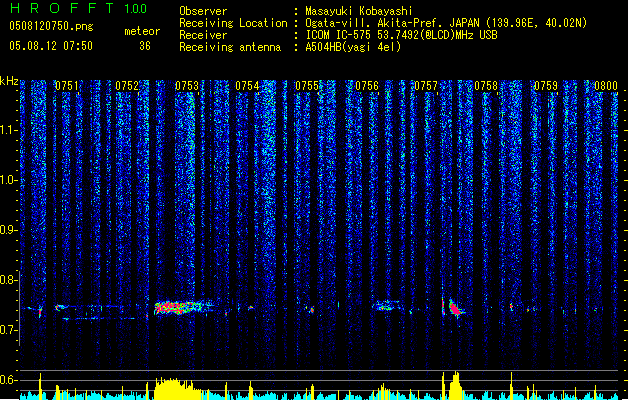Click the 0754 time marker
This screenshot has width=629, height=400.
click(247, 86)
